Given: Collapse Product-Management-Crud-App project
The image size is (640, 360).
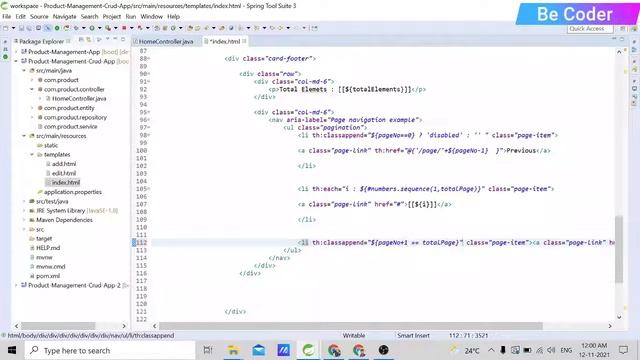Looking at the screenshot, I should coord(16,61).
